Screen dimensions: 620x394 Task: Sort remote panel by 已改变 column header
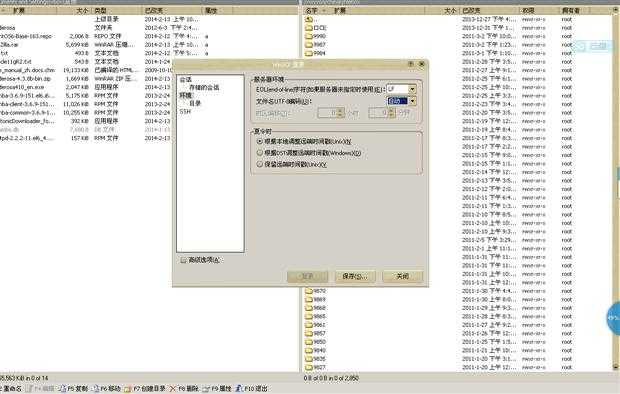[x=490, y=11]
